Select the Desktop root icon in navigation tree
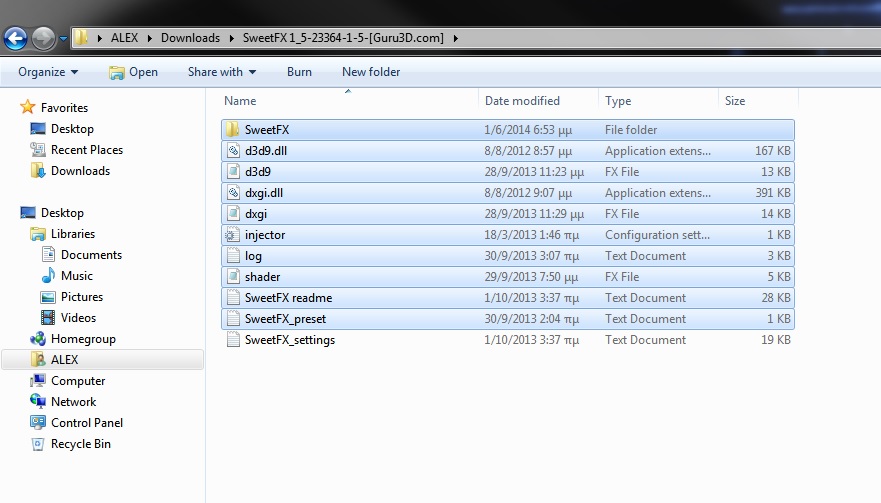 [x=28, y=212]
